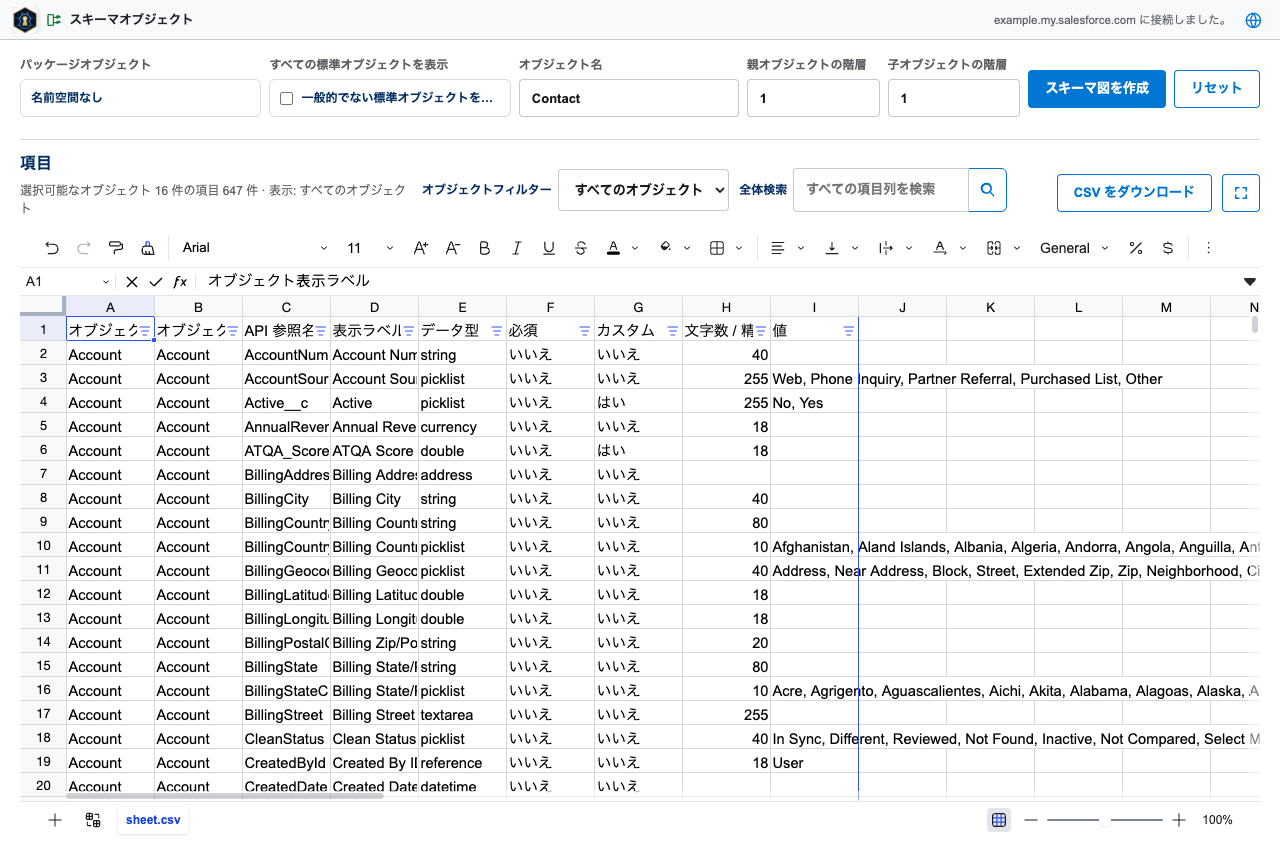This screenshot has height=858, width=1280.
Task: Open filter on column B header
Action: point(233,330)
